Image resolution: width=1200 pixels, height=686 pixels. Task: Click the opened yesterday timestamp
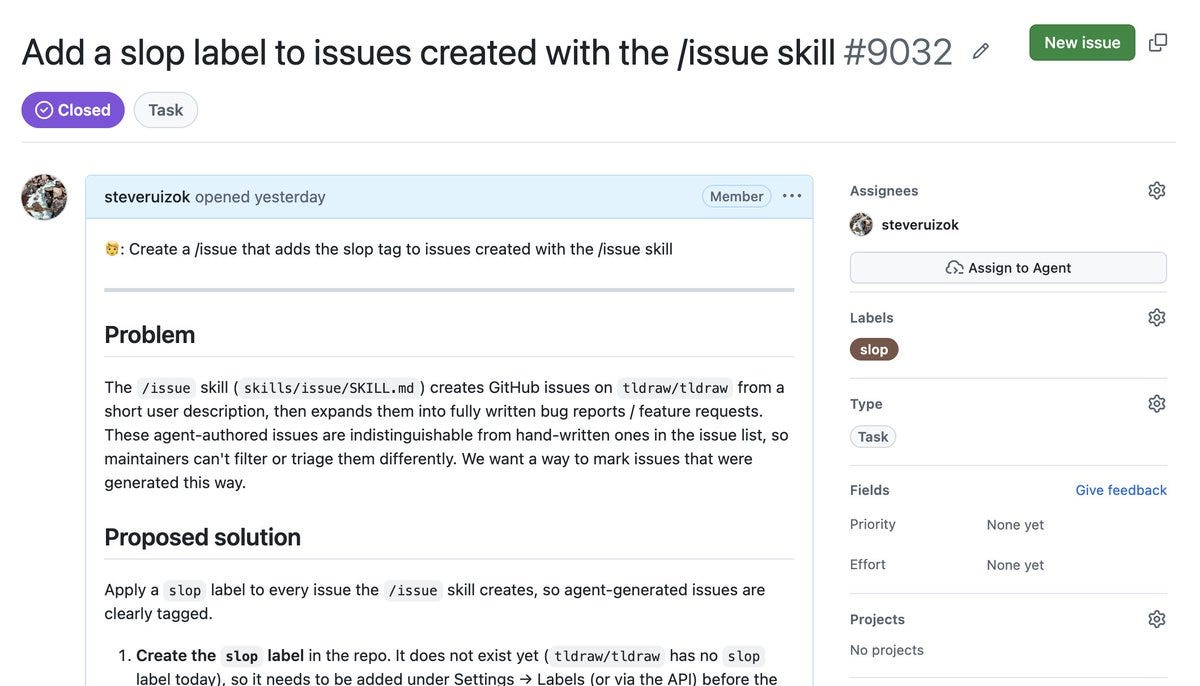tap(260, 196)
